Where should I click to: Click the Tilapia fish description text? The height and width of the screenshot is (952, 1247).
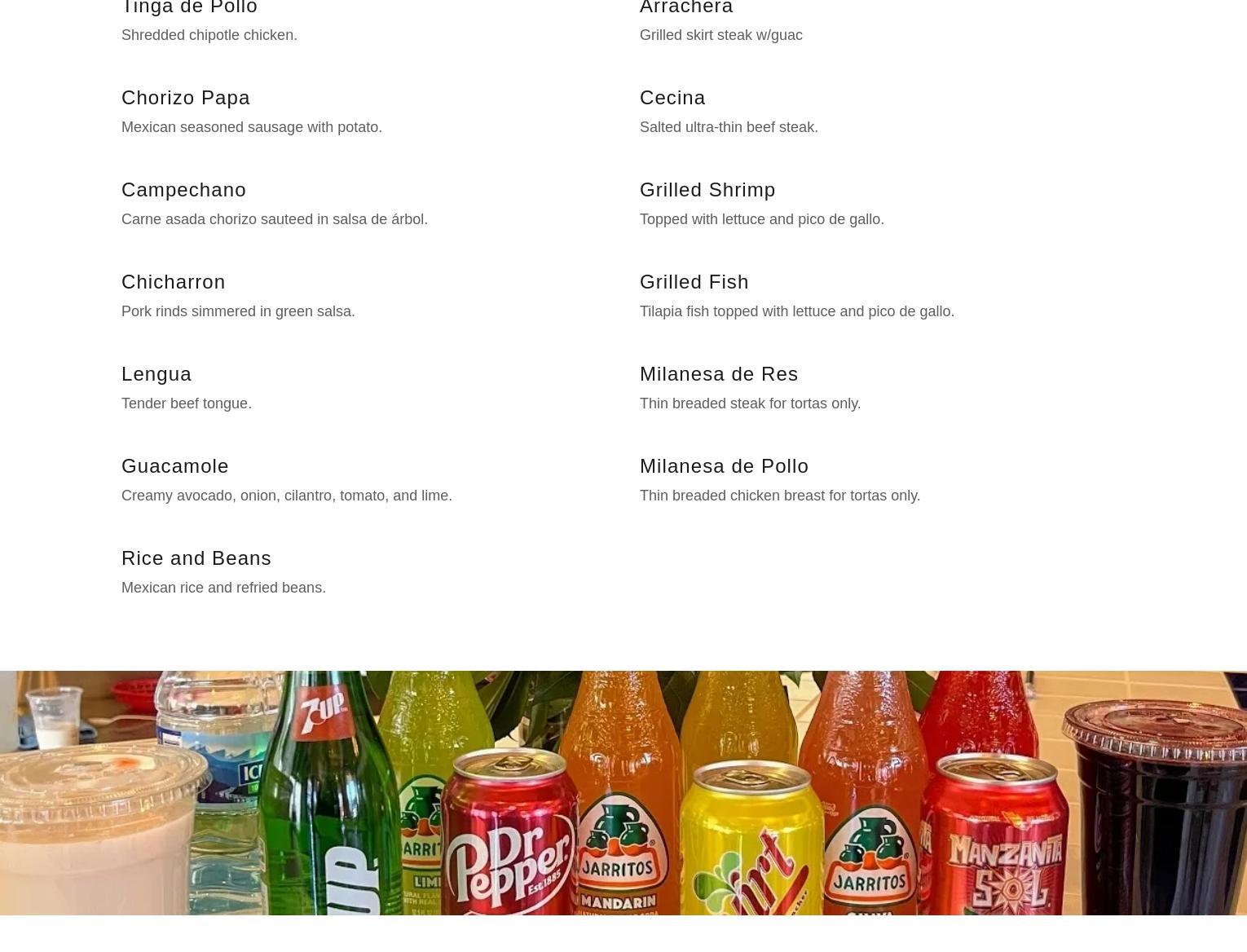click(797, 311)
